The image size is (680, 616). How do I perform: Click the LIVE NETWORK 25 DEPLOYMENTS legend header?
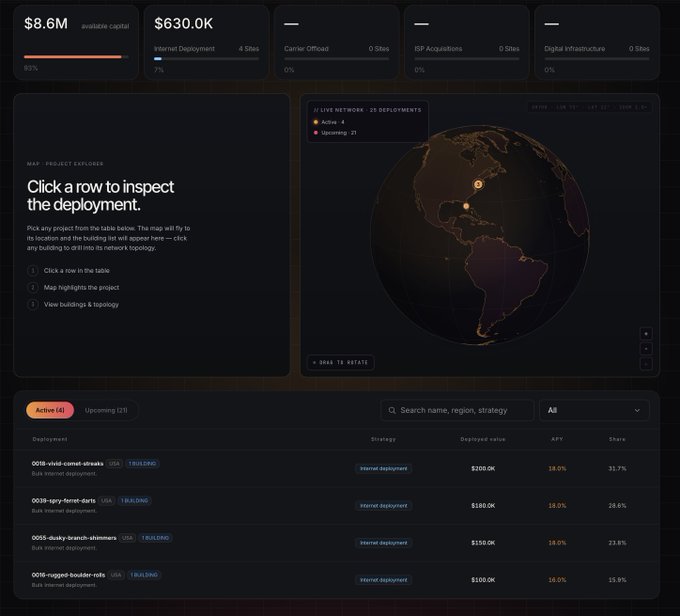[367, 110]
